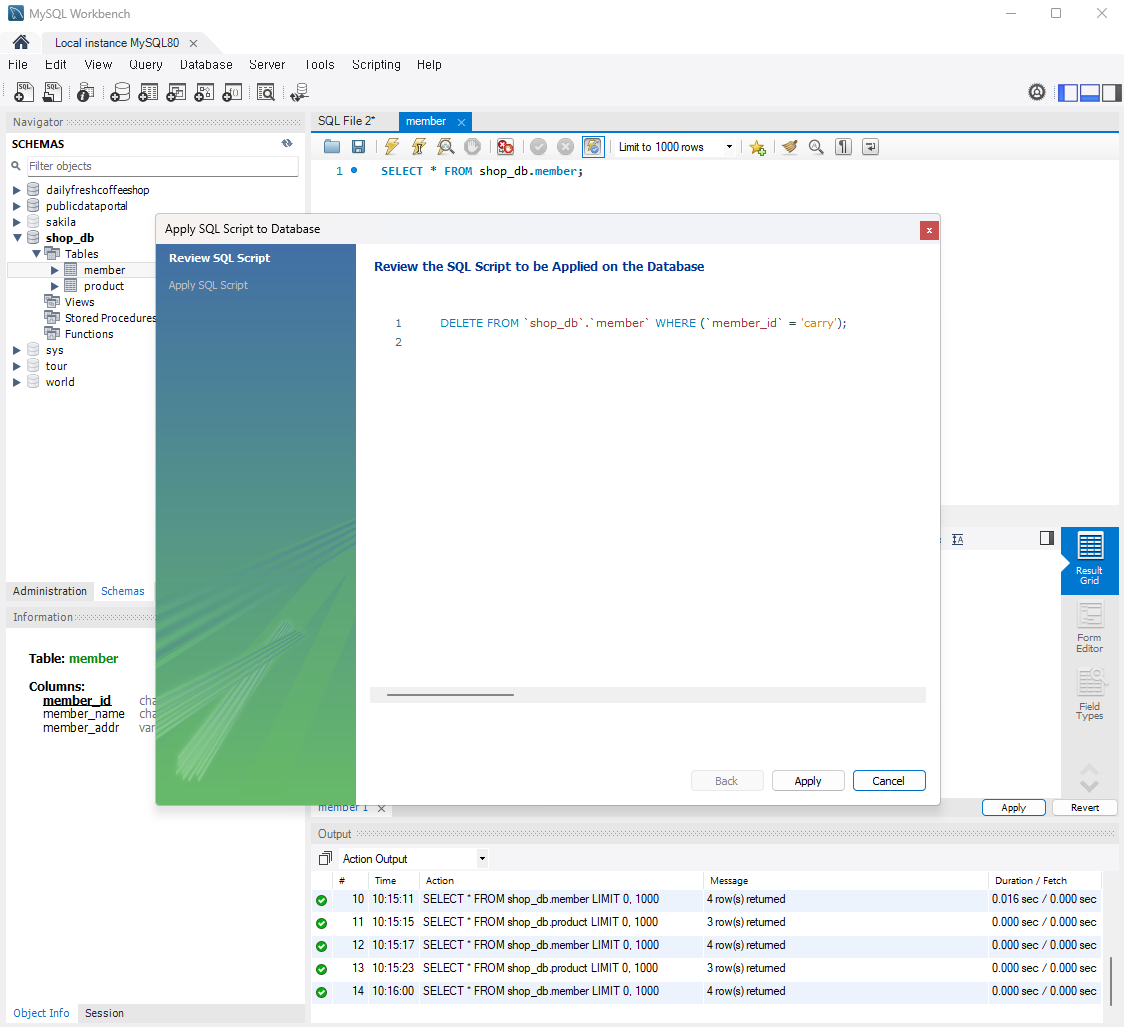Create a new view toolbar icon
This screenshot has height=1027, width=1124.
[176, 92]
